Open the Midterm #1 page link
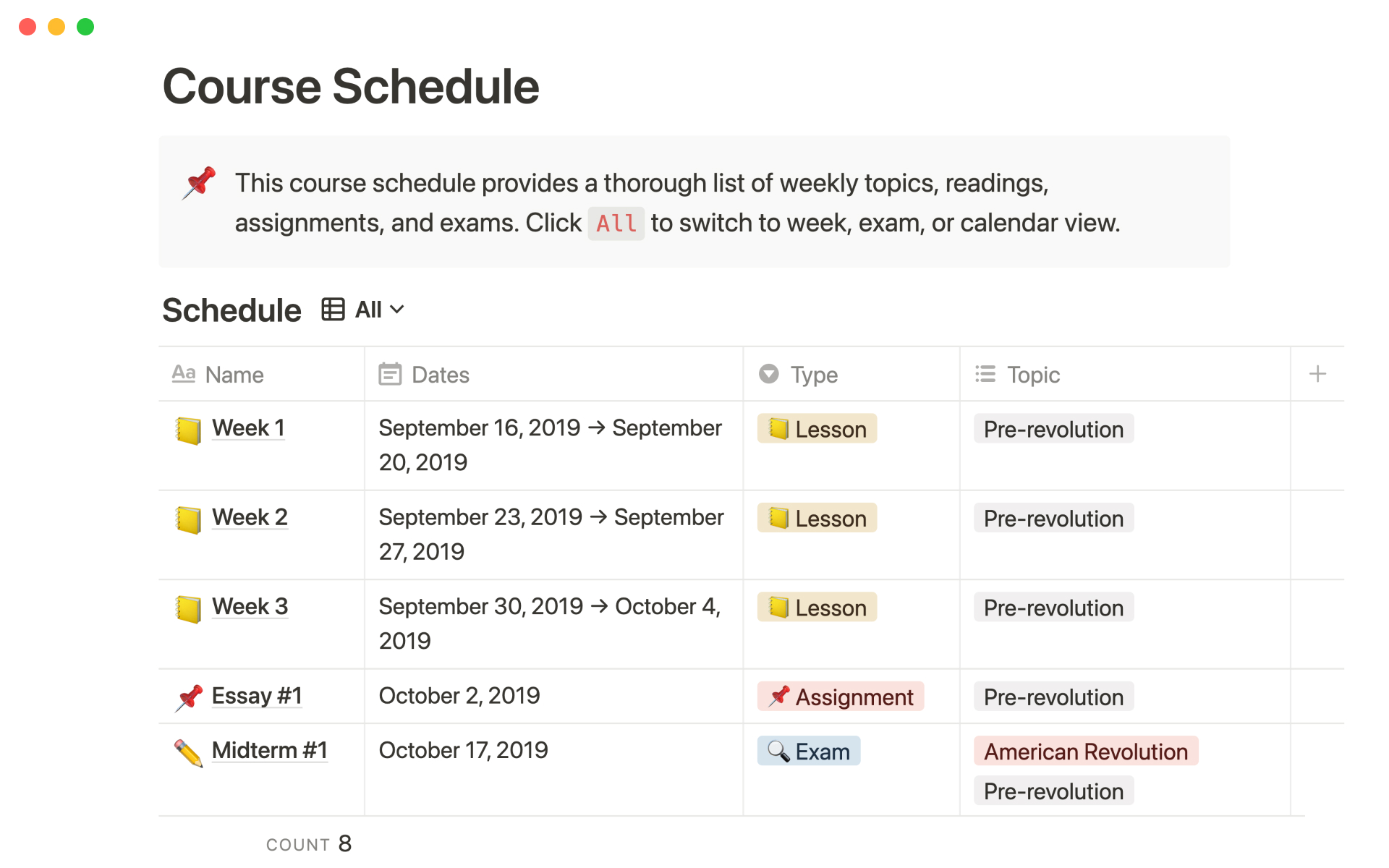Viewport: 1389px width, 868px height. 269,750
